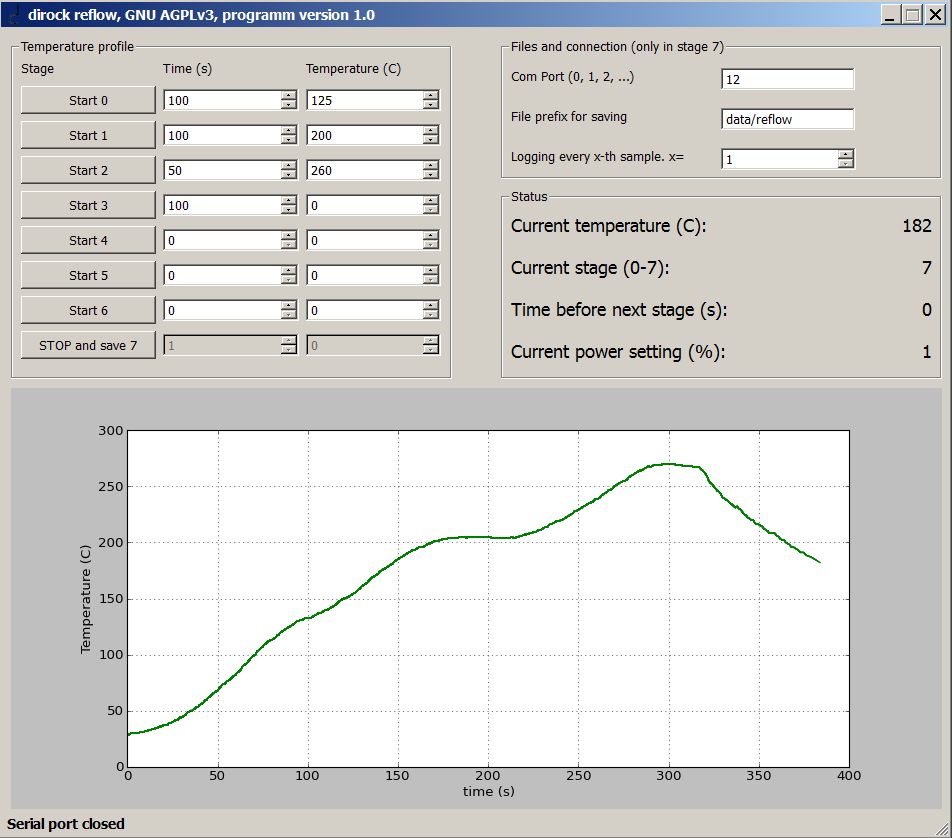Click the Current stage value 7
Viewport: 952px width, 838px height.
point(926,268)
